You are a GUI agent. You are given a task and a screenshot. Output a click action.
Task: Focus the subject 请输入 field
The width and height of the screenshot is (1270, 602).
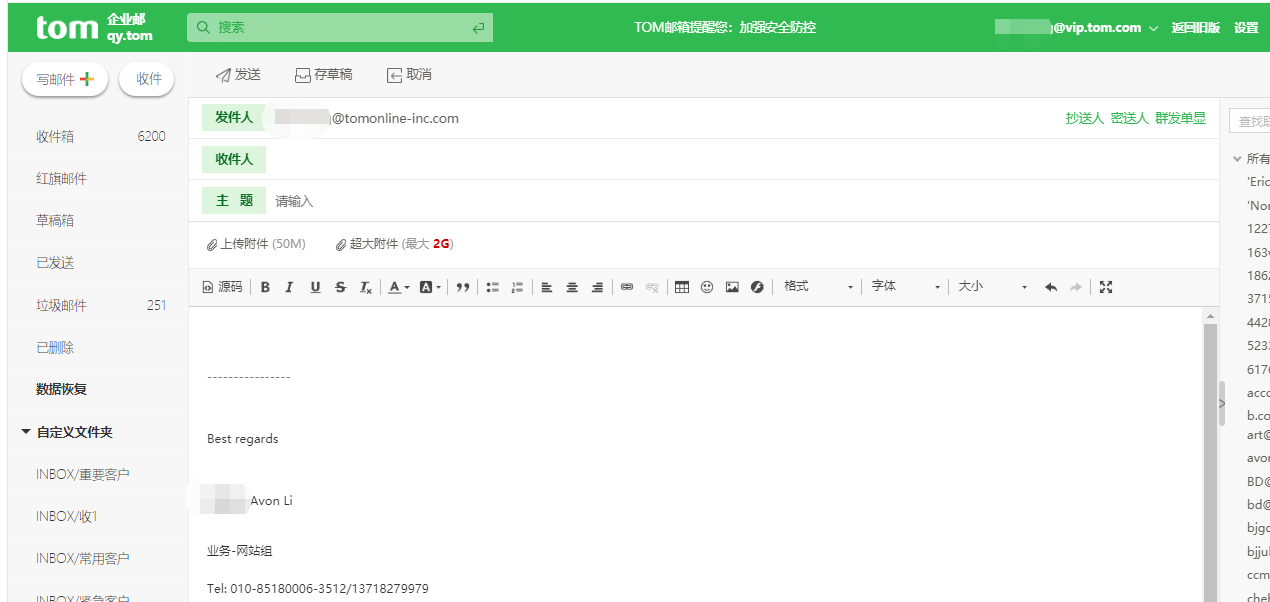(x=742, y=201)
